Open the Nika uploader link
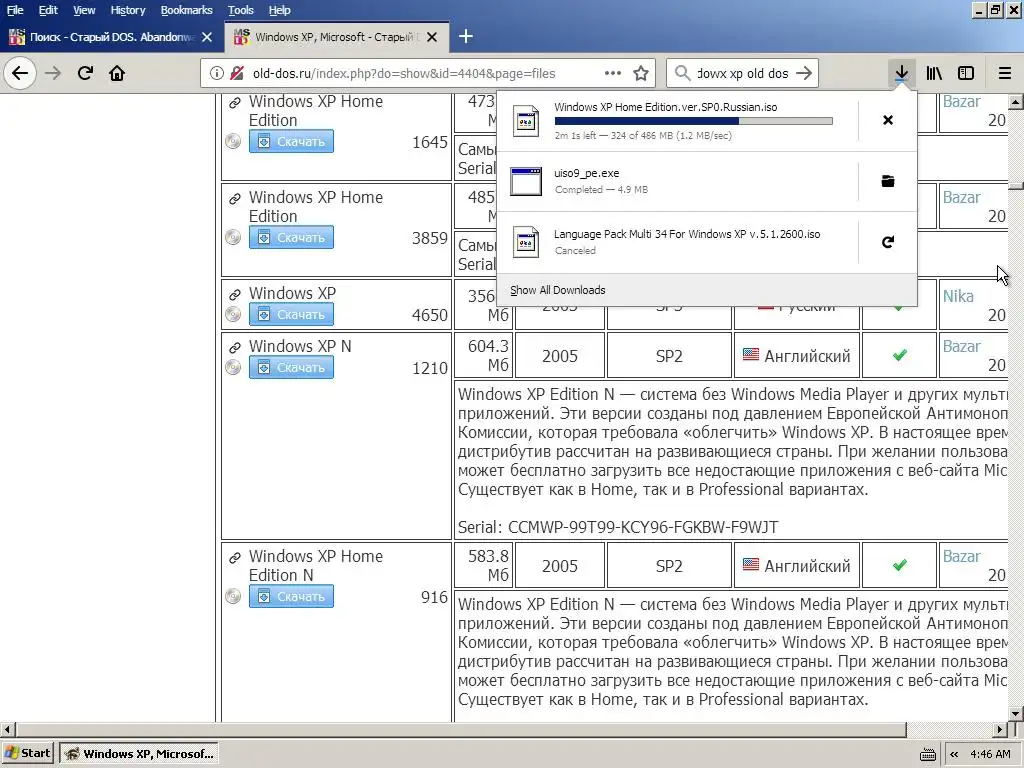 coord(957,296)
